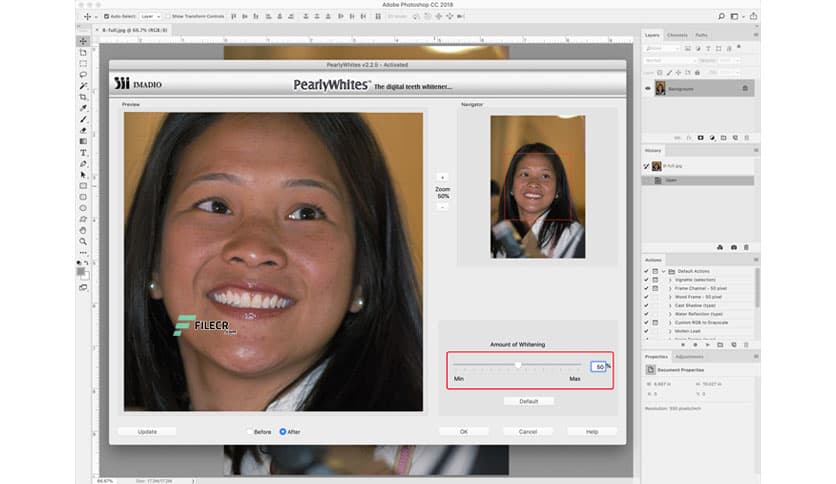Click the Update button
The height and width of the screenshot is (484, 836).
click(147, 432)
